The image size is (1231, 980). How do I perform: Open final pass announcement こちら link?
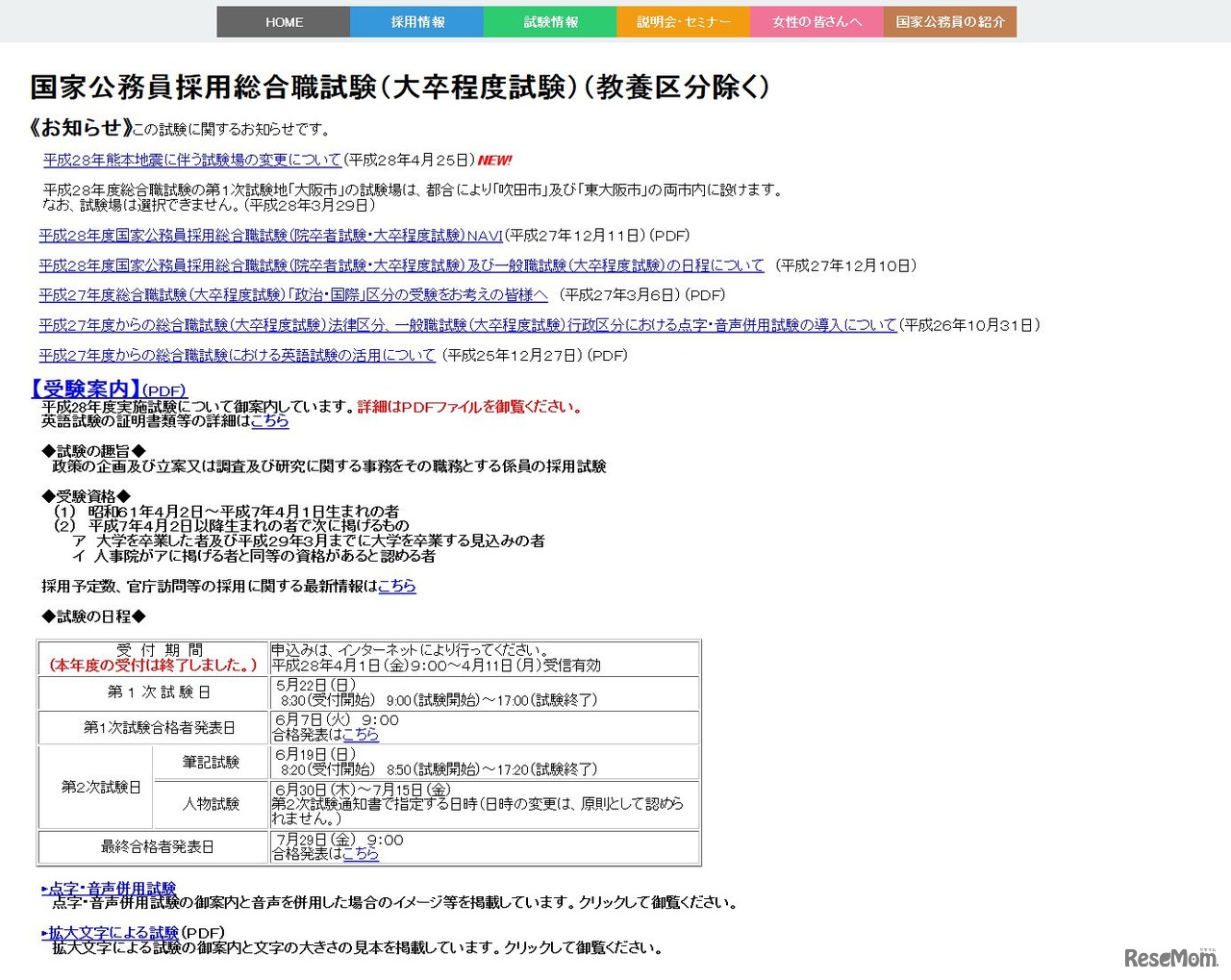[x=360, y=854]
